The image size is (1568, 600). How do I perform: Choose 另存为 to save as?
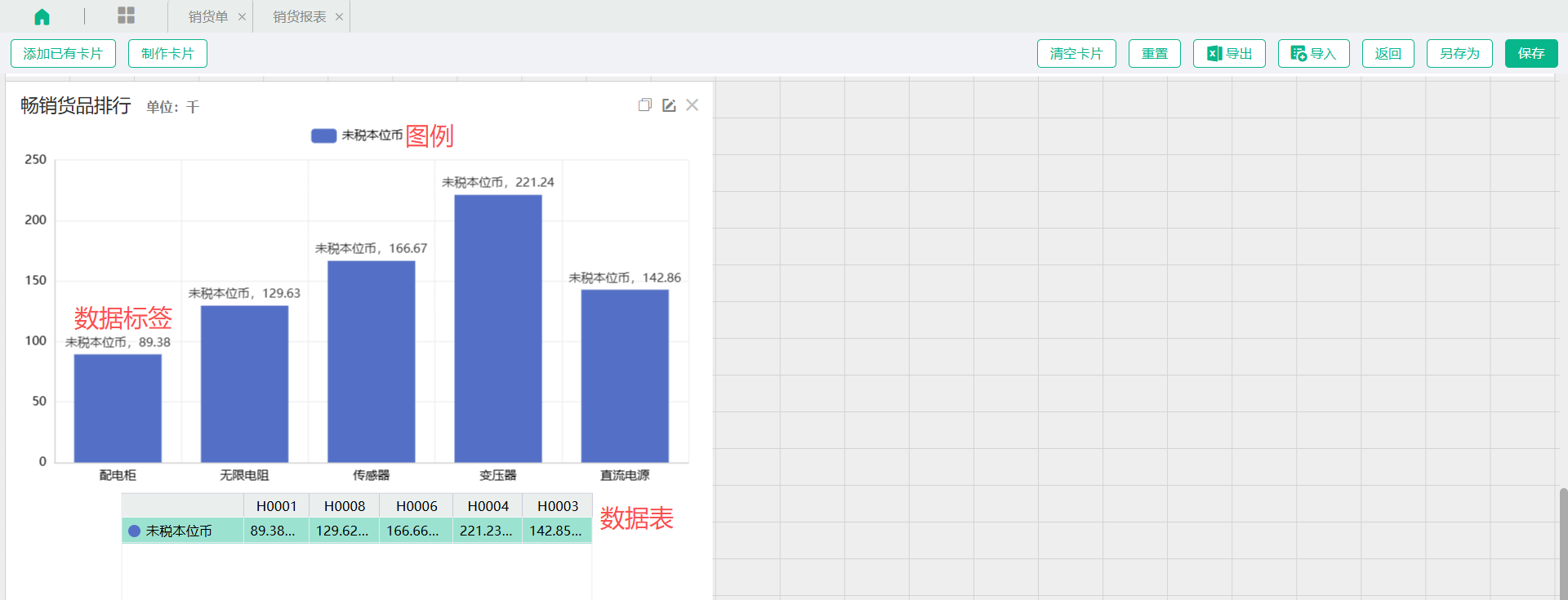coord(1459,54)
